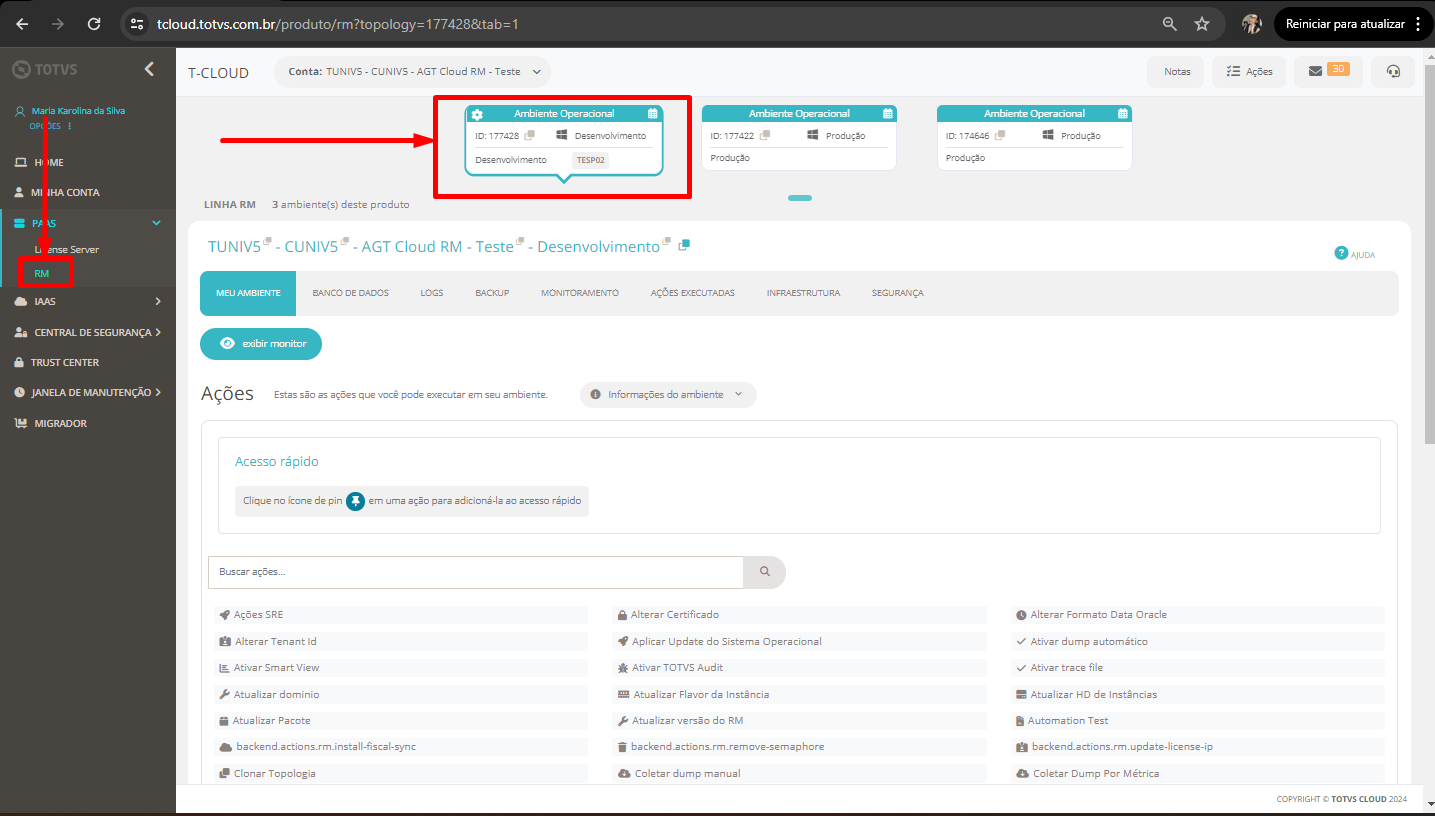Copy 'AGT Cloud RM - Teste' via copy icon
The image size is (1435, 816).
tap(520, 242)
